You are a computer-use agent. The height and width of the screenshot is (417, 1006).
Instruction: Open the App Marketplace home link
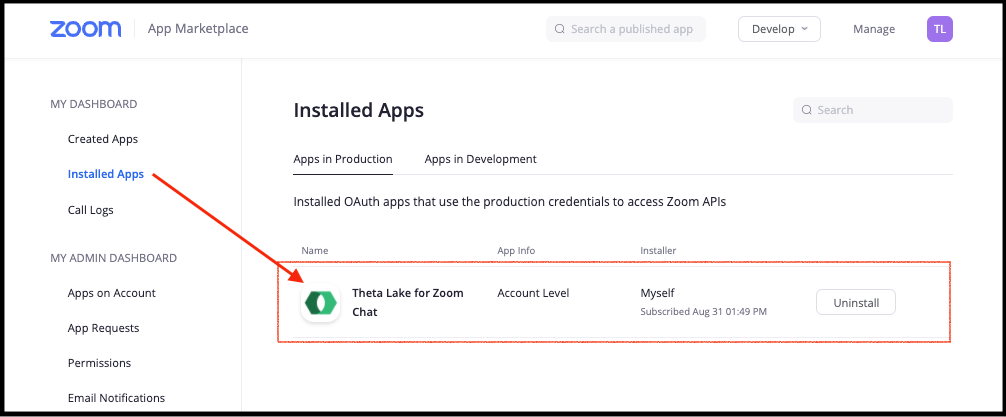tap(198, 29)
